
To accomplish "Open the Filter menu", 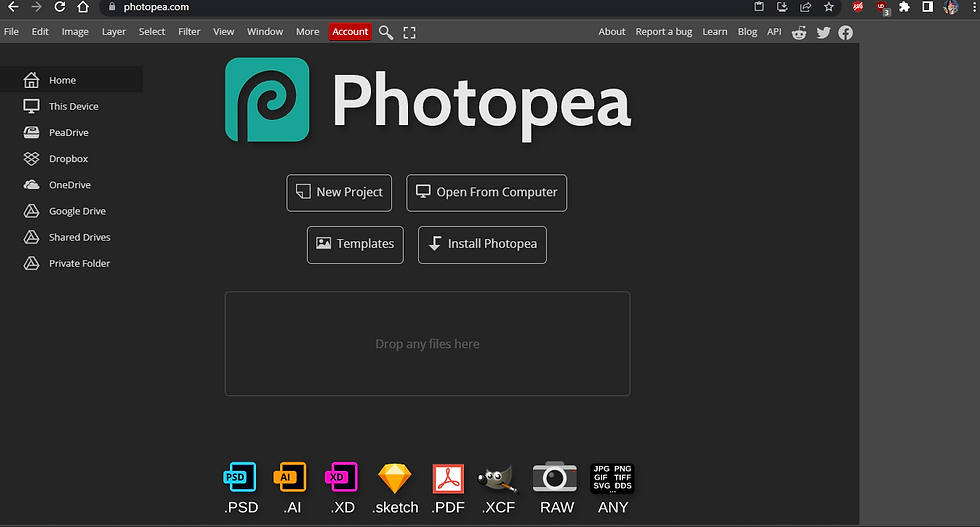I will click(189, 32).
